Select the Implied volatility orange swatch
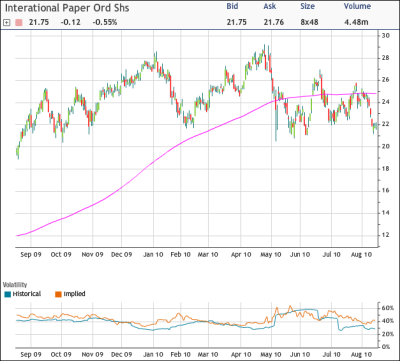Screen dimensions: 400x361 click(x=58, y=294)
